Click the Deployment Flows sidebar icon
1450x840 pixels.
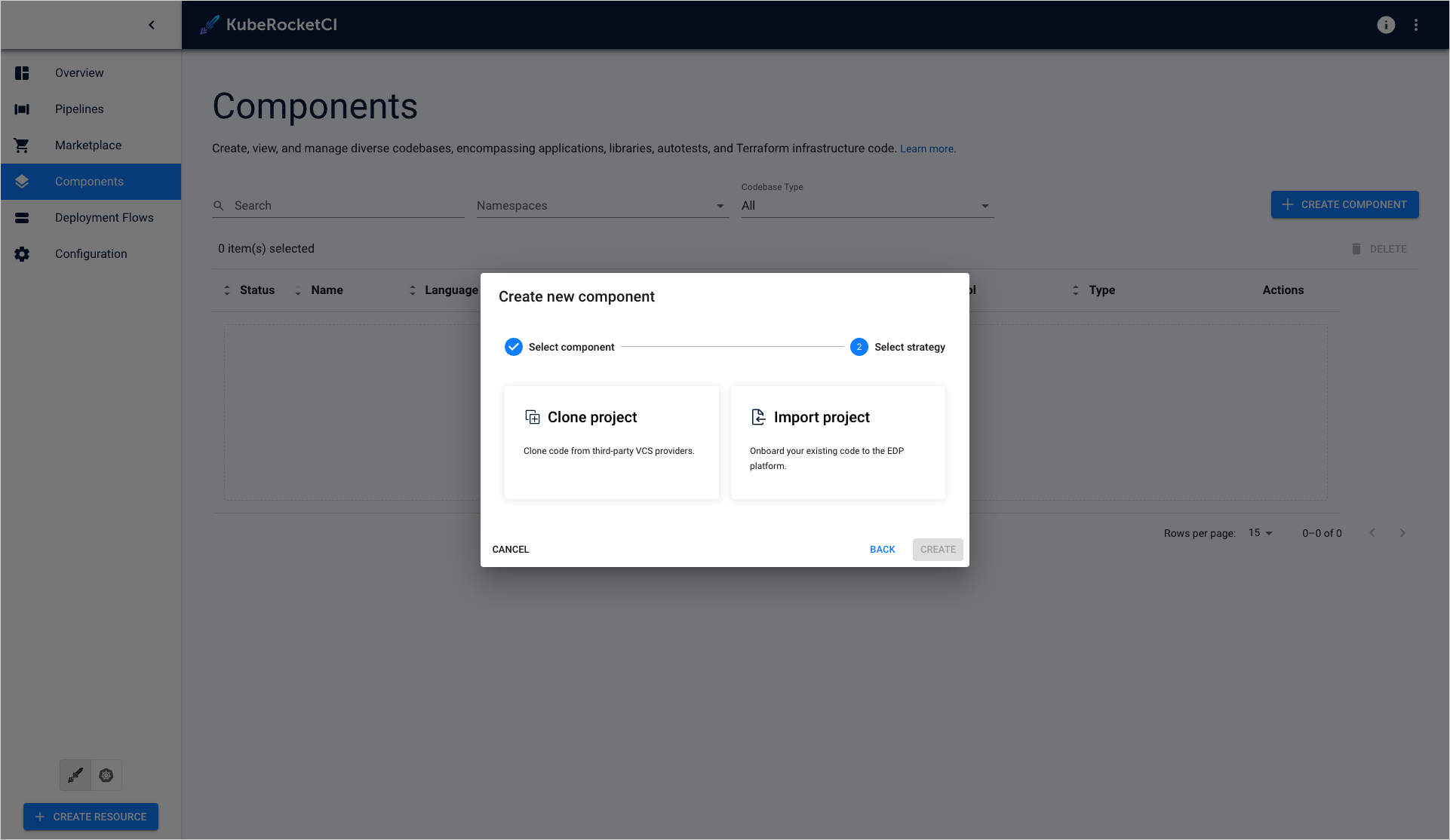tap(22, 218)
